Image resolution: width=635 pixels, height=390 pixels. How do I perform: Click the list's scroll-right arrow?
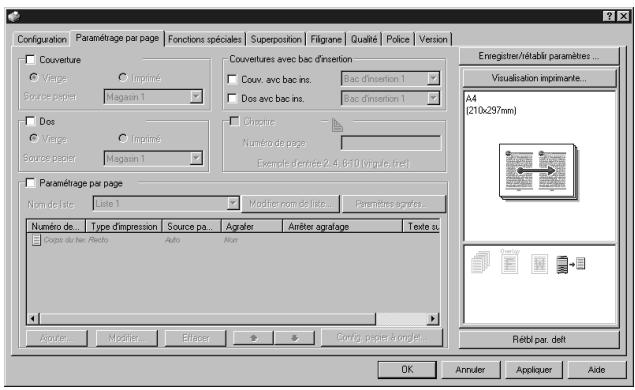[x=433, y=319]
